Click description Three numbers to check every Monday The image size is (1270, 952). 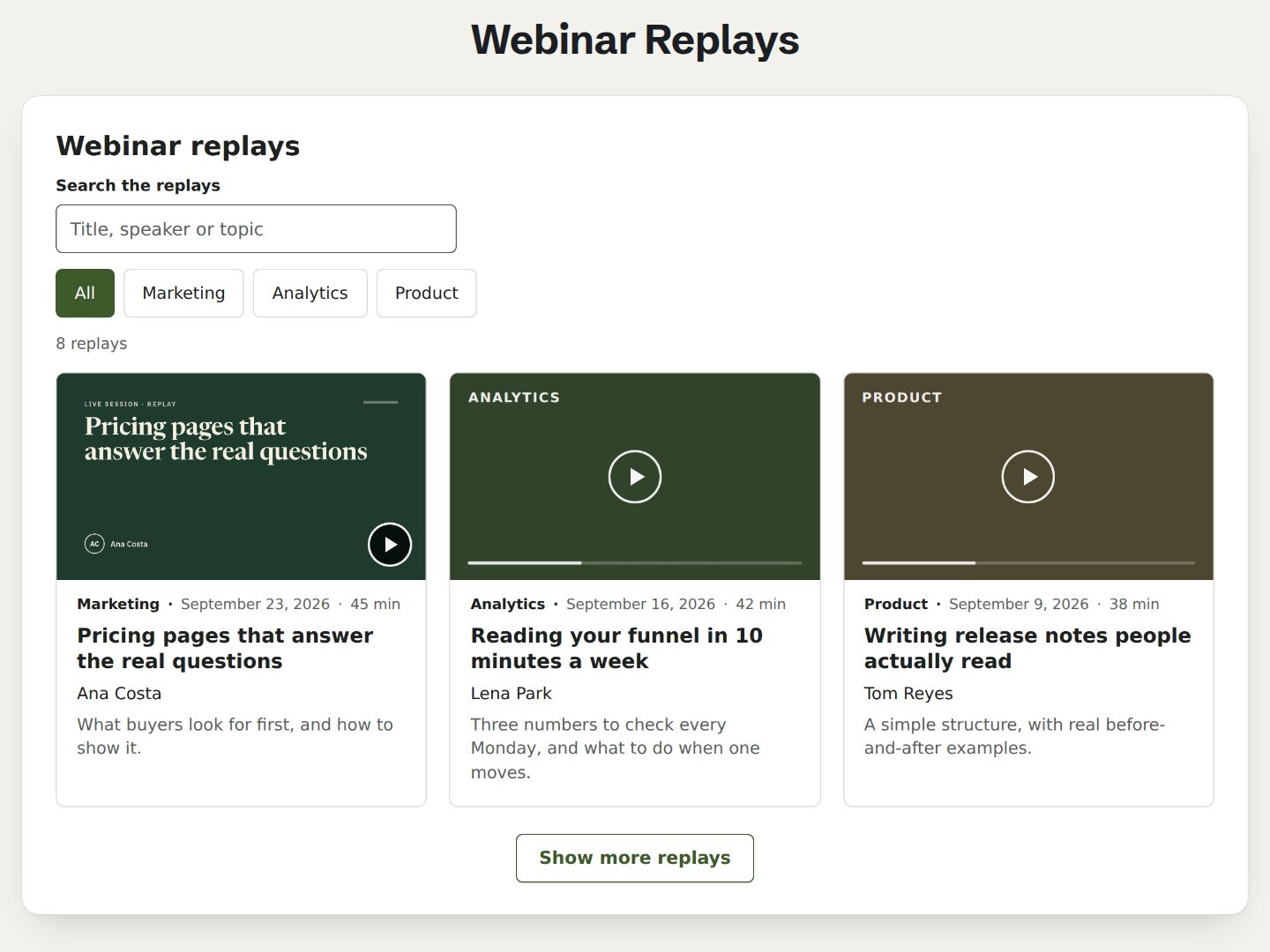pyautogui.click(x=615, y=748)
